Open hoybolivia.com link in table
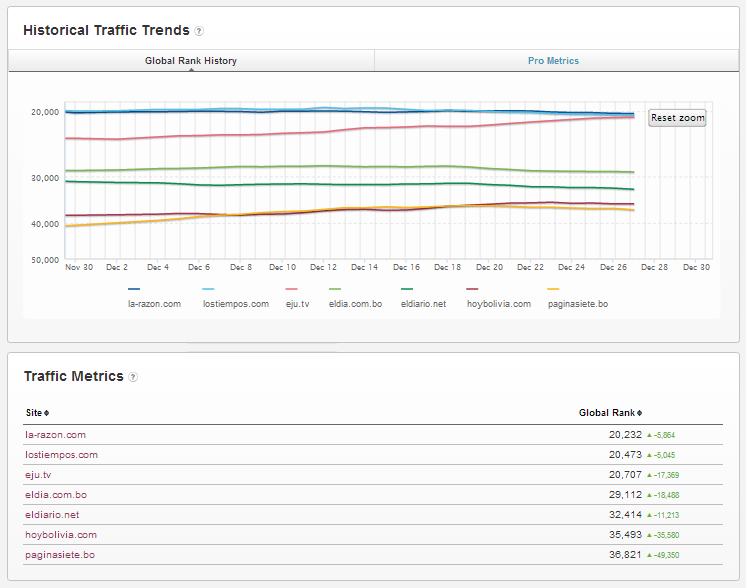Image resolution: width=746 pixels, height=588 pixels. coord(60,535)
